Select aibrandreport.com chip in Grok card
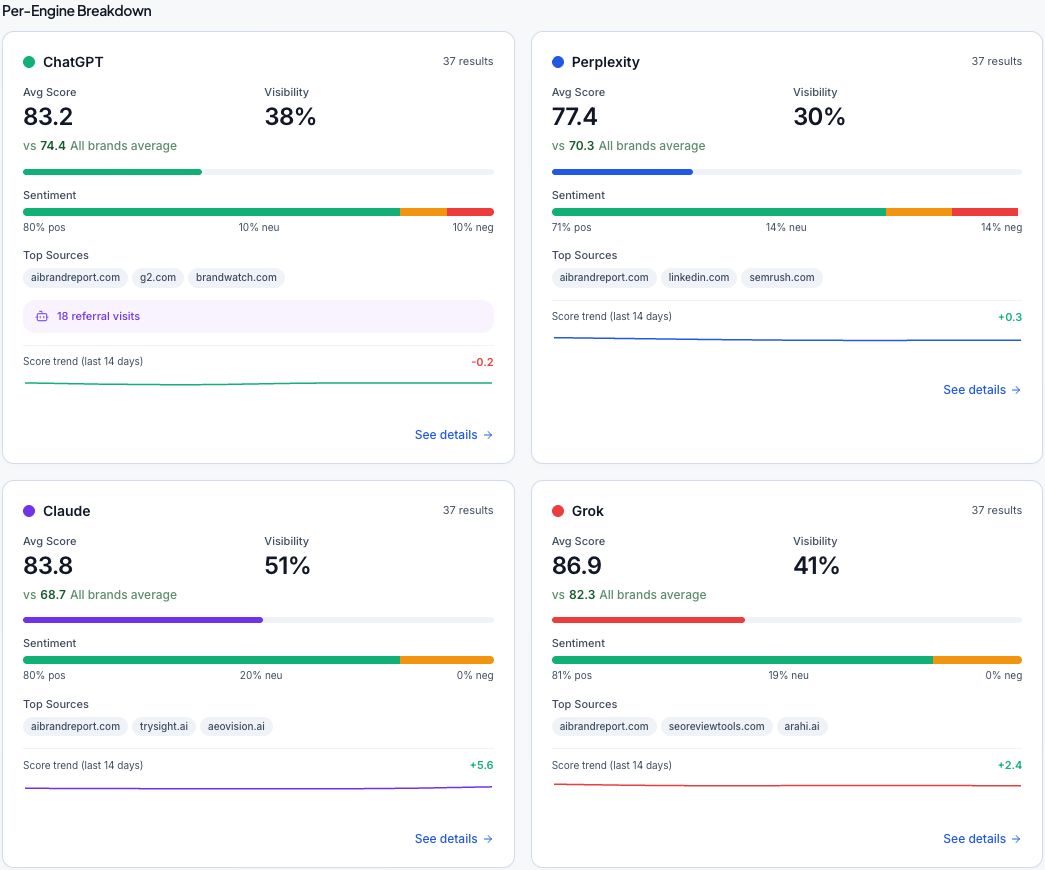Screen dimensions: 1045x870 pyautogui.click(x=604, y=726)
